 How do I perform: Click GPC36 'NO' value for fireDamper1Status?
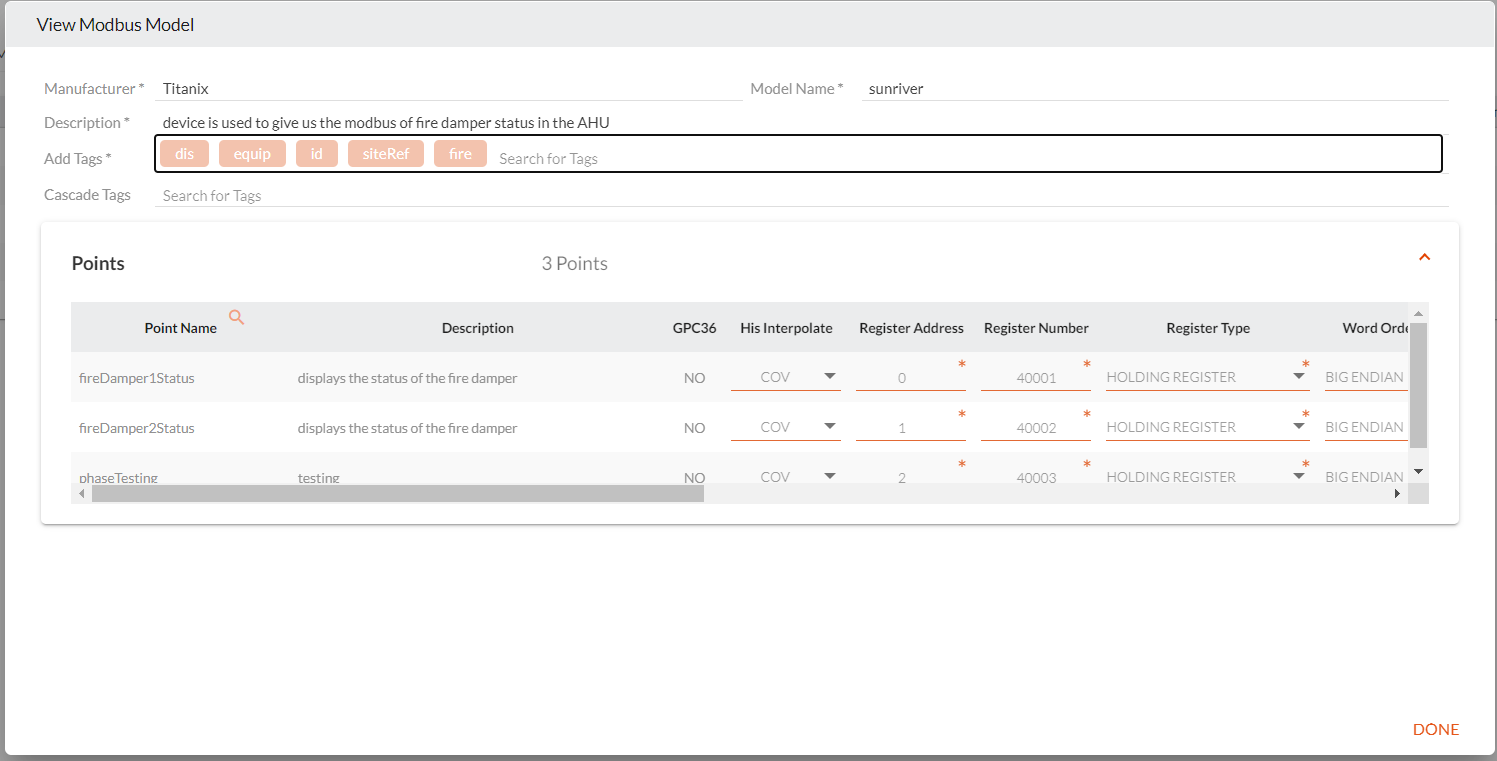[x=694, y=378]
